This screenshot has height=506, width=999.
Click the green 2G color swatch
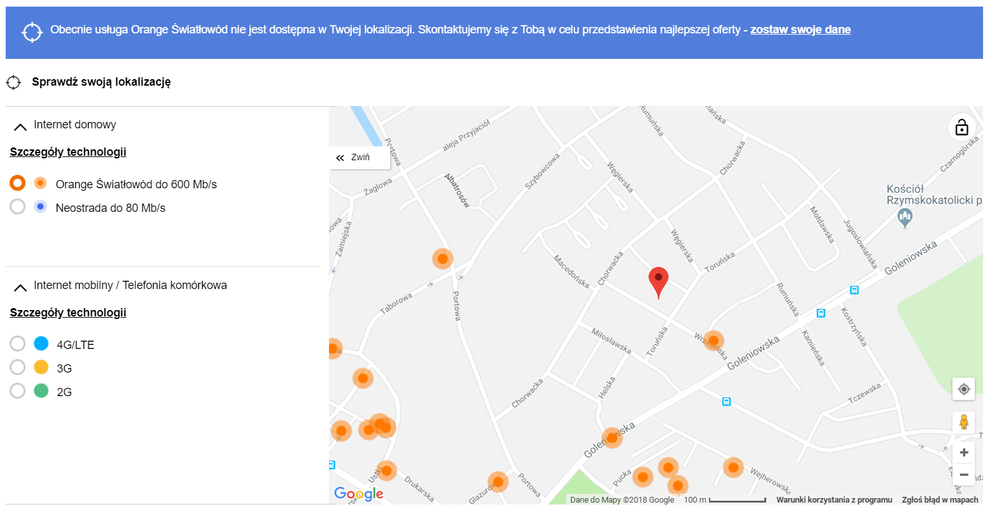(41, 391)
